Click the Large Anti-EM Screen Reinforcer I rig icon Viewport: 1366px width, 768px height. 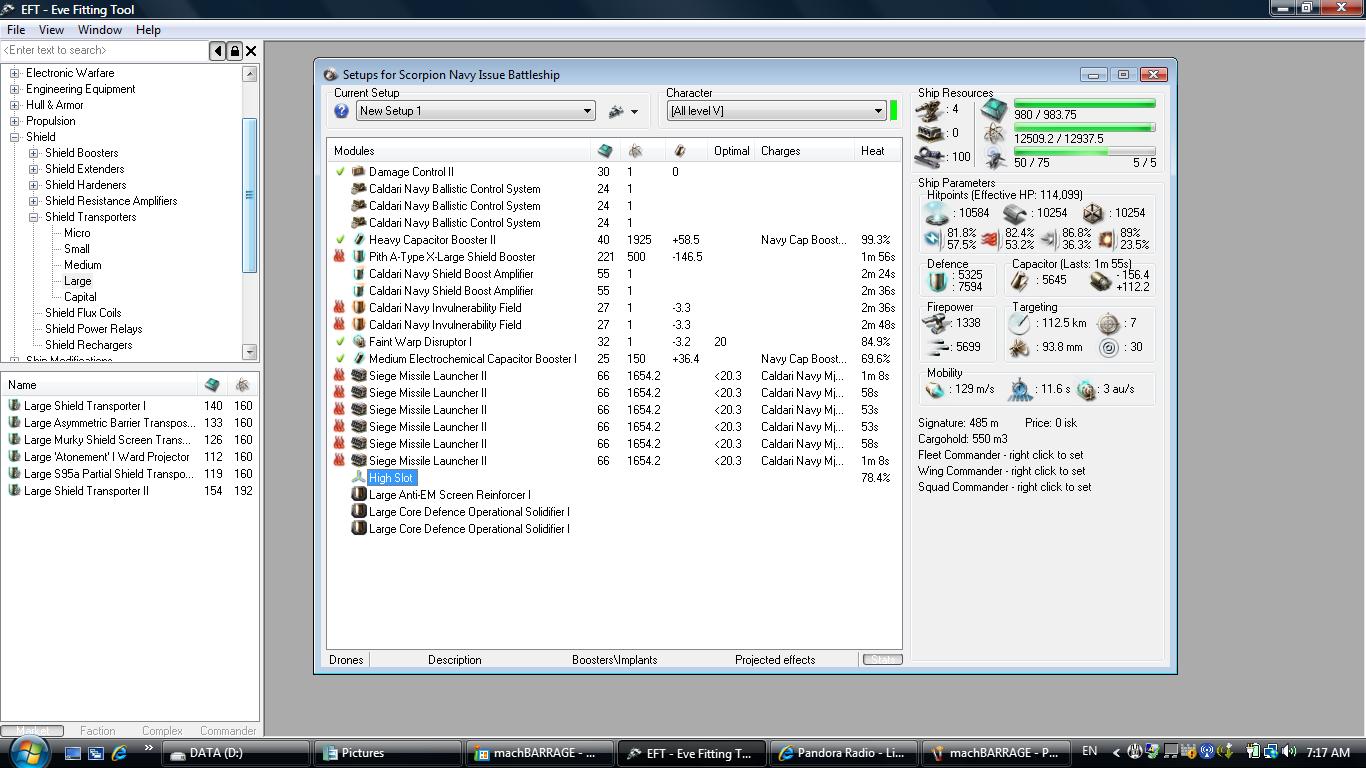pos(358,495)
